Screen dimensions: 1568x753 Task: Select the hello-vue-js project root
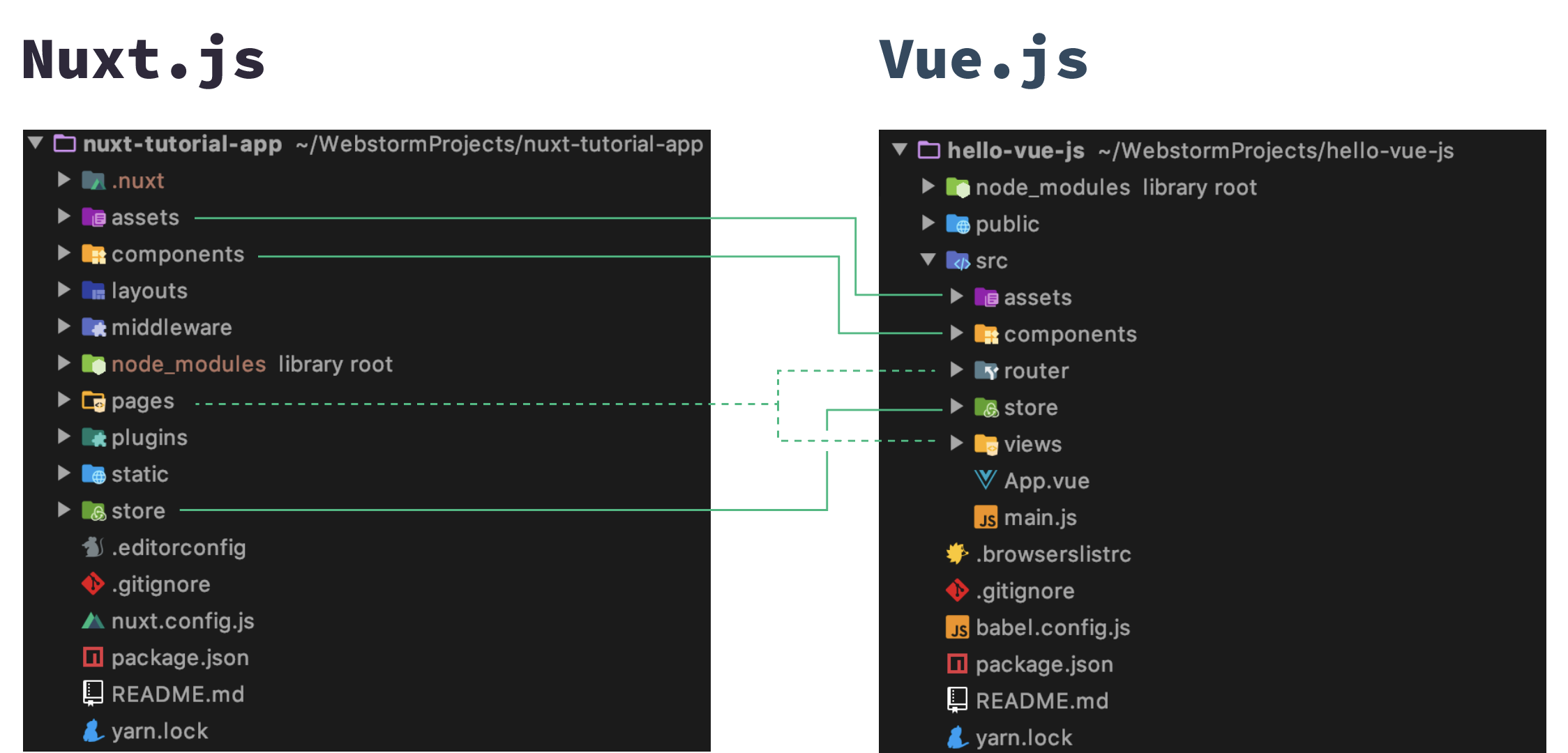click(1015, 151)
